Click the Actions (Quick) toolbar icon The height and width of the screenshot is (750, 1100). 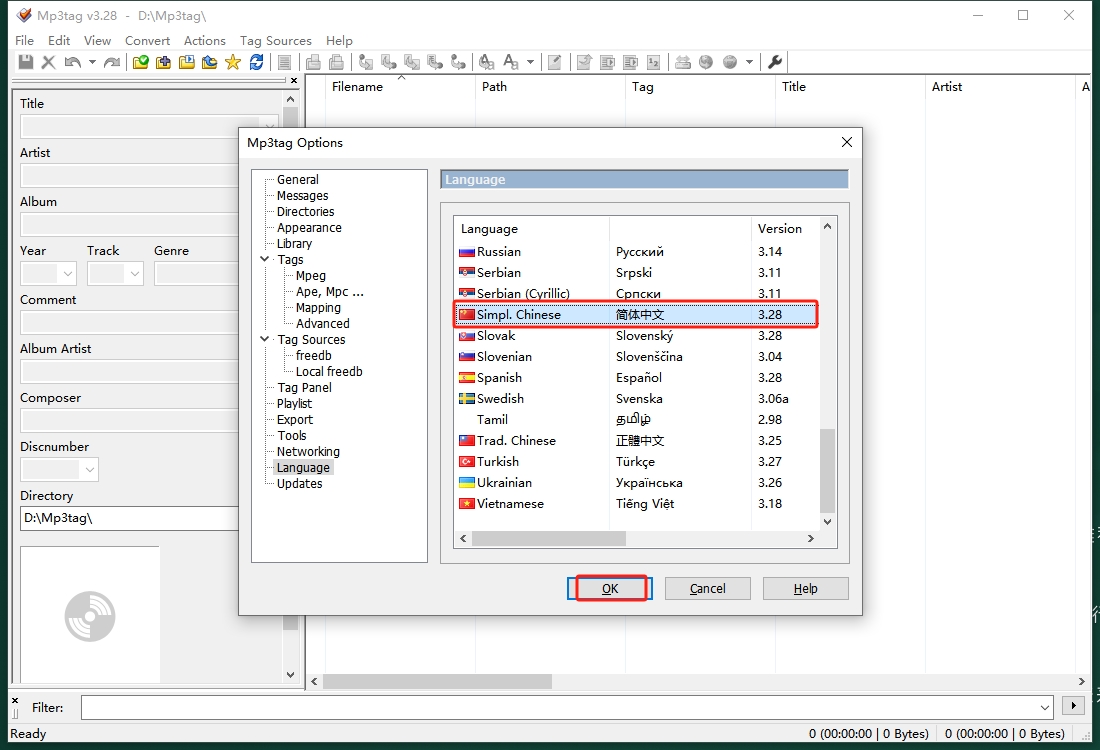(511, 62)
